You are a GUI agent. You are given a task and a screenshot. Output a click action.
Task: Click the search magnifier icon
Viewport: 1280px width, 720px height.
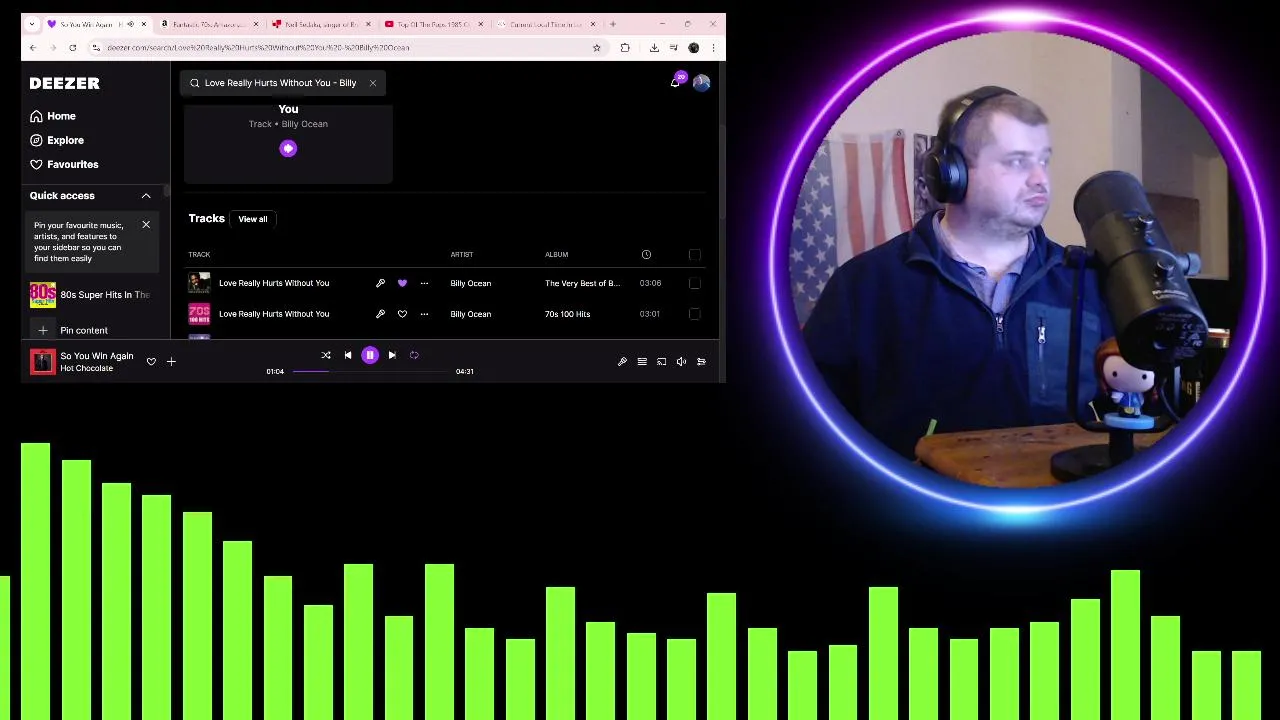(x=195, y=83)
